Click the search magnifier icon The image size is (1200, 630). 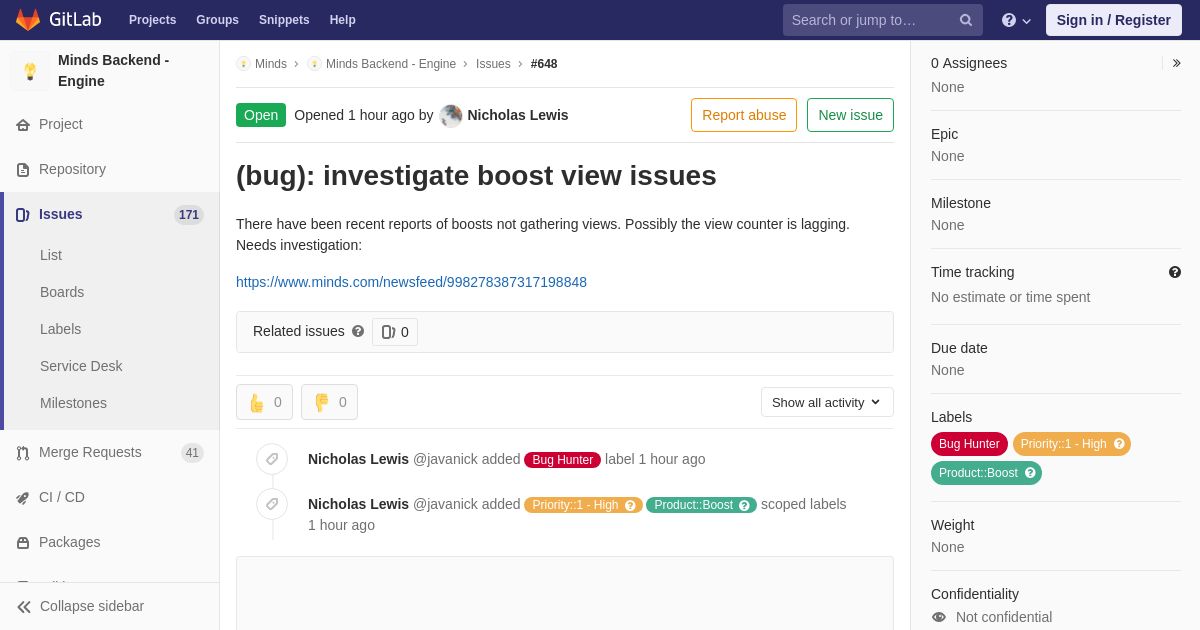(966, 20)
